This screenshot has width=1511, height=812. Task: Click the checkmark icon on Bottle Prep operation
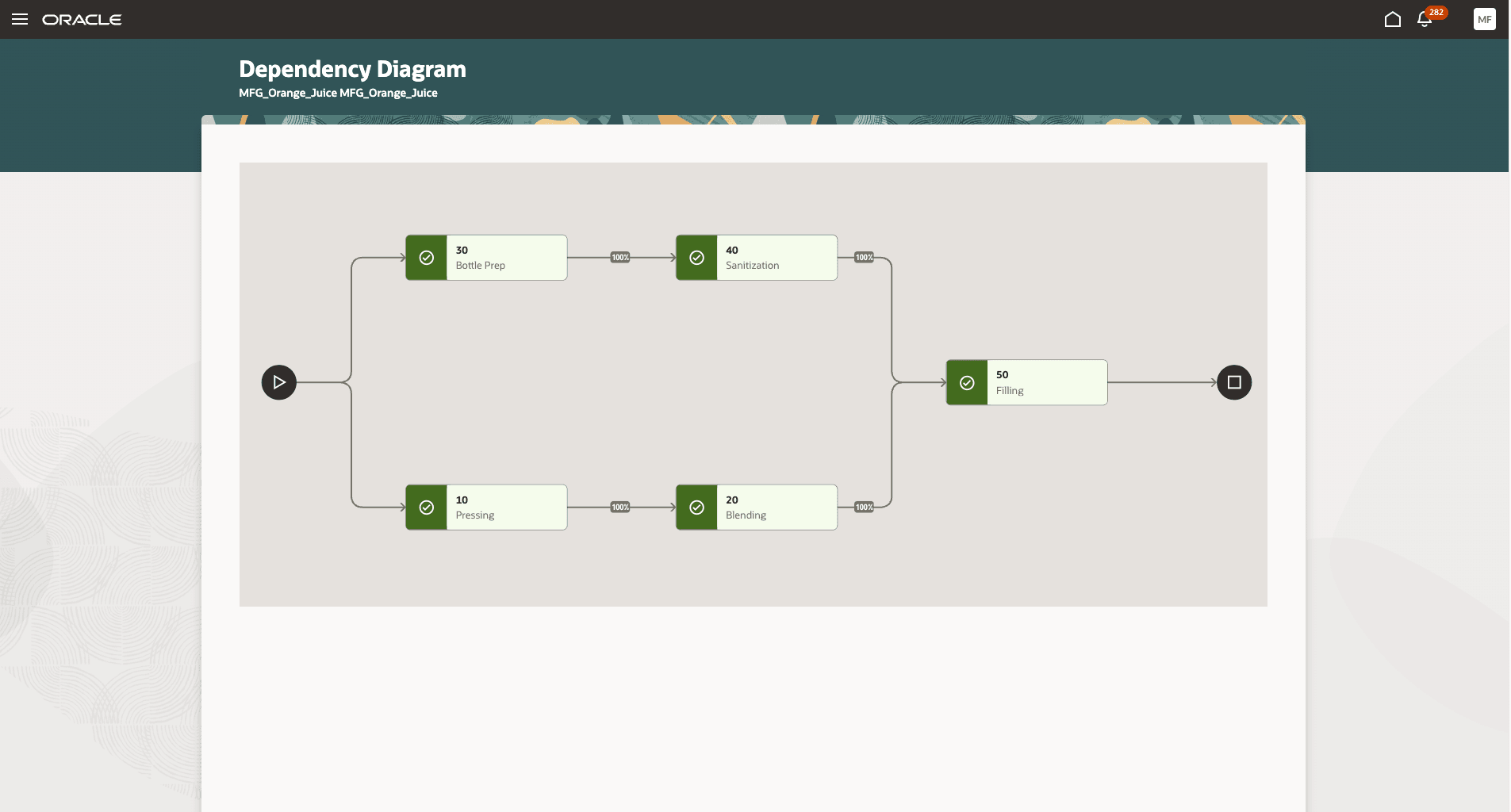427,257
